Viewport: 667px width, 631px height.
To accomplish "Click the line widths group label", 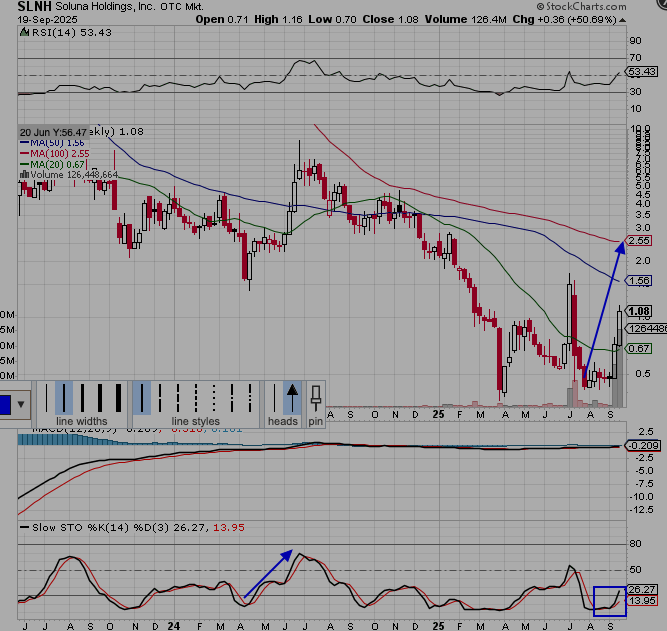I will [x=82, y=421].
